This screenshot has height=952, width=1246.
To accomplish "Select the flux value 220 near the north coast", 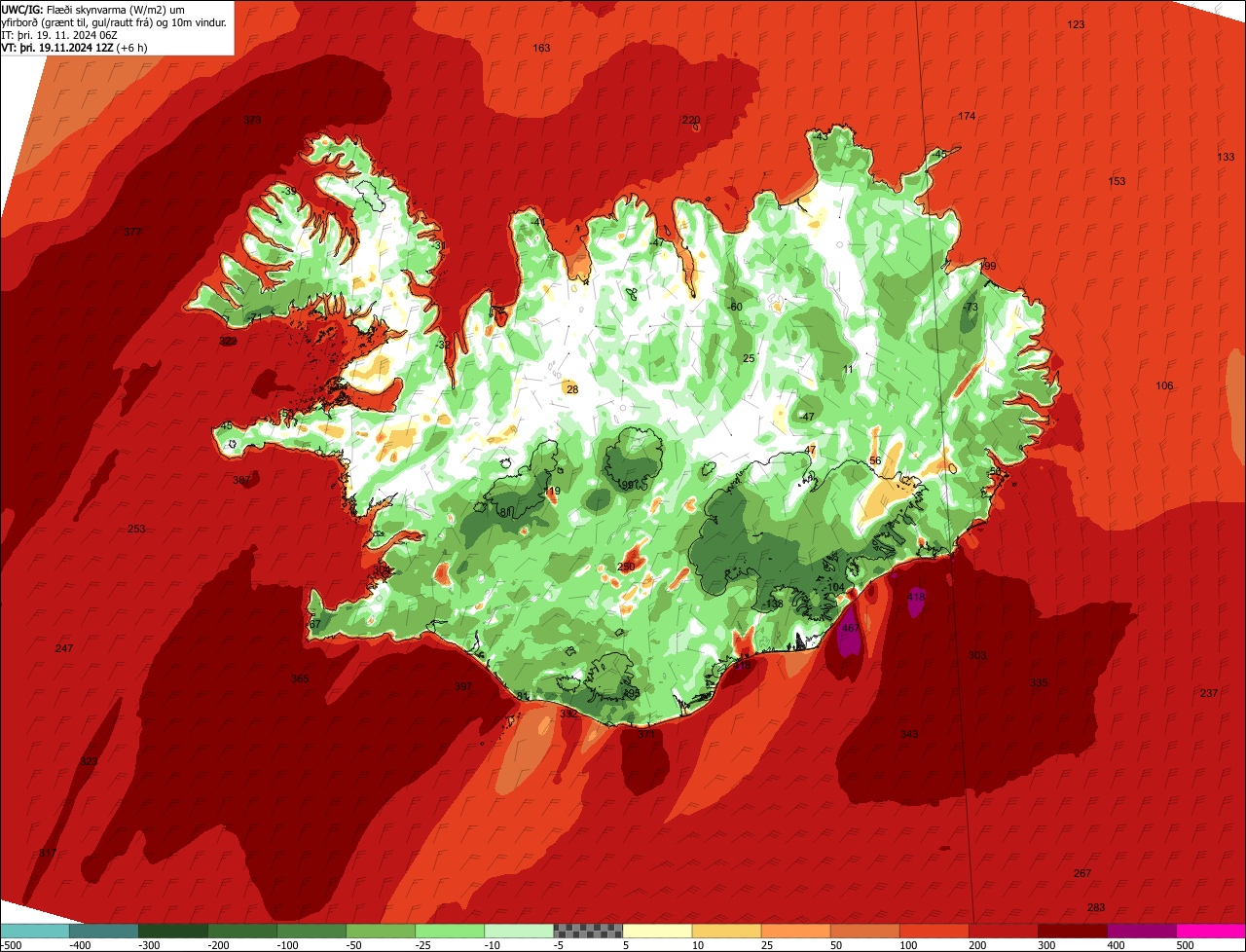I will point(691,121).
